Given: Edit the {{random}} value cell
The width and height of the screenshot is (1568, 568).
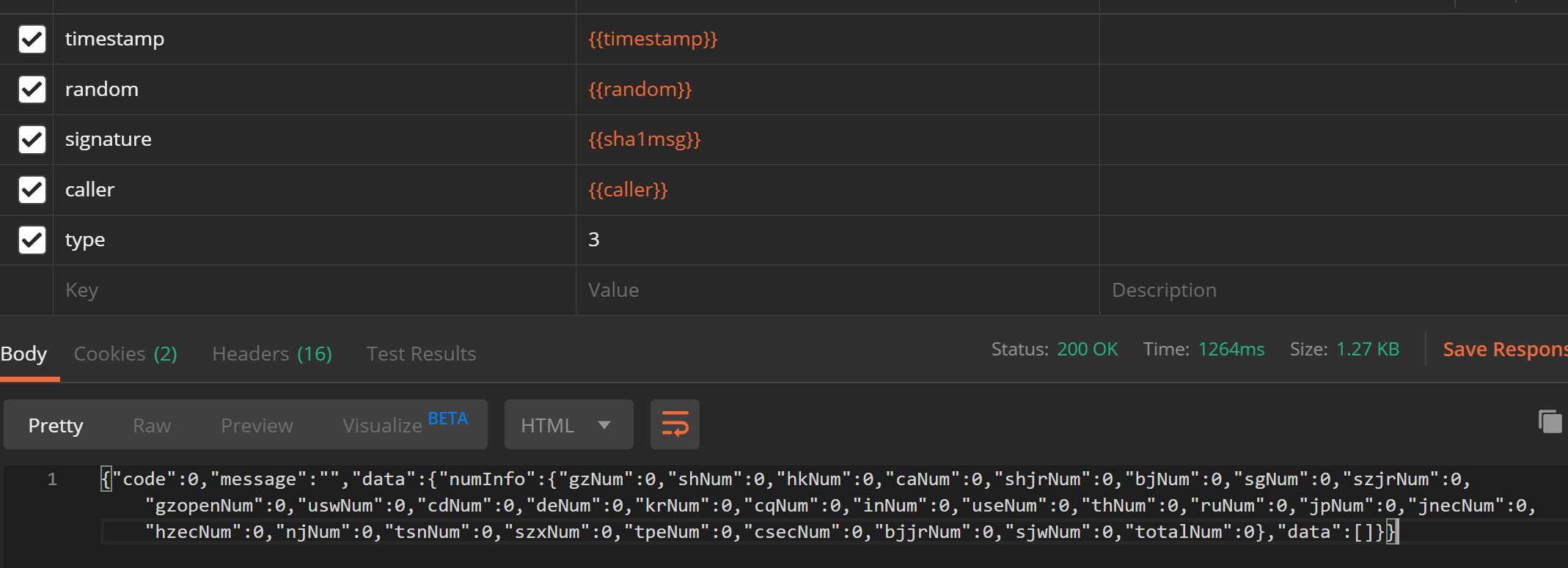Looking at the screenshot, I should coord(838,89).
